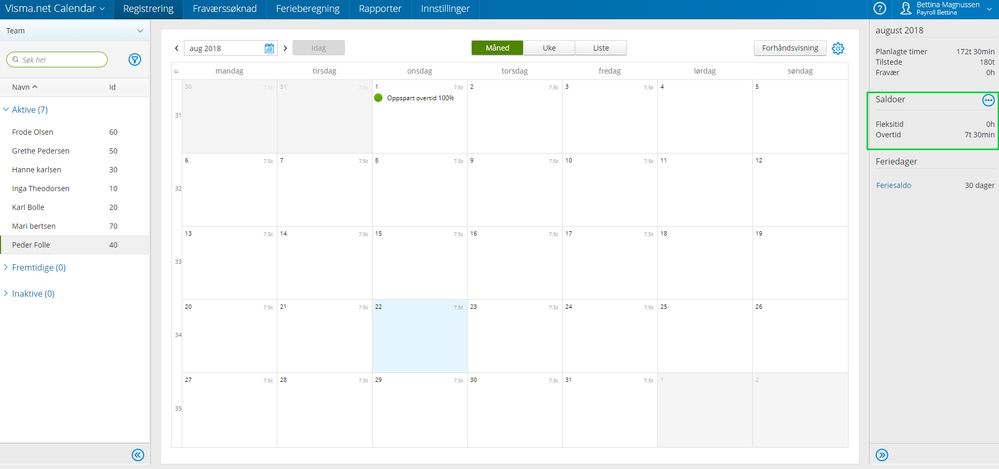Open the Visma.net Calendar app dropdown

point(55,9)
